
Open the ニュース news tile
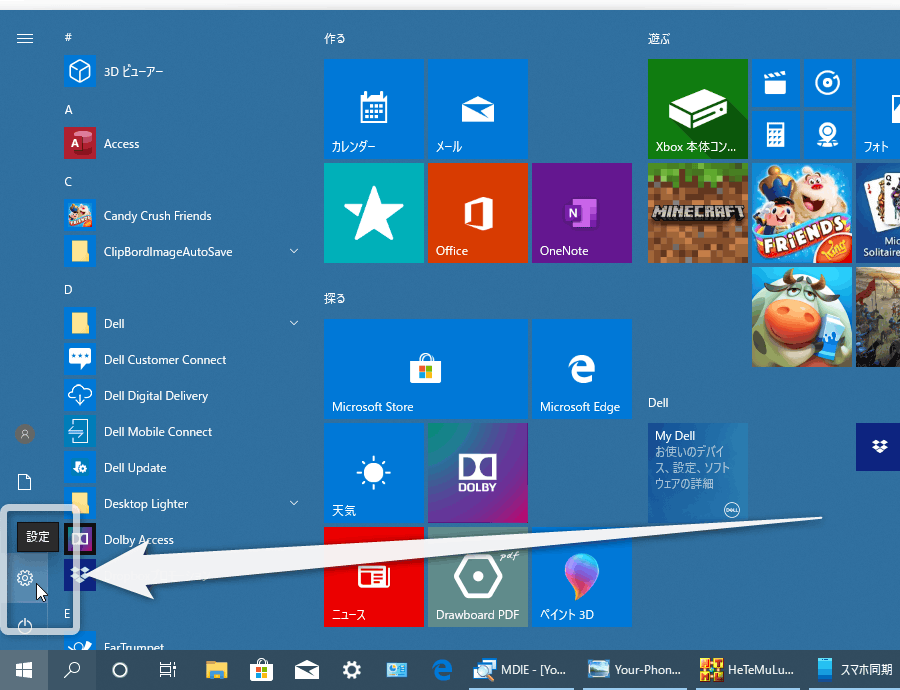[374, 577]
